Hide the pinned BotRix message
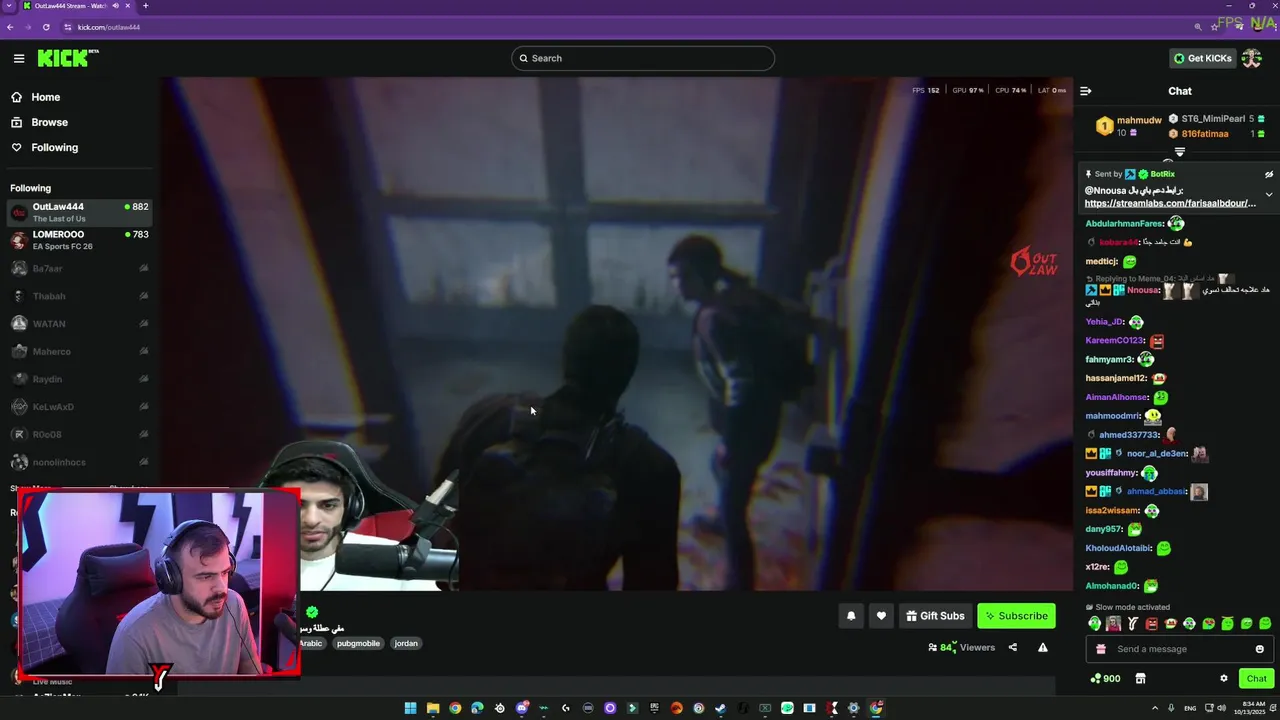Screen dimensions: 1280x720 click(1269, 174)
